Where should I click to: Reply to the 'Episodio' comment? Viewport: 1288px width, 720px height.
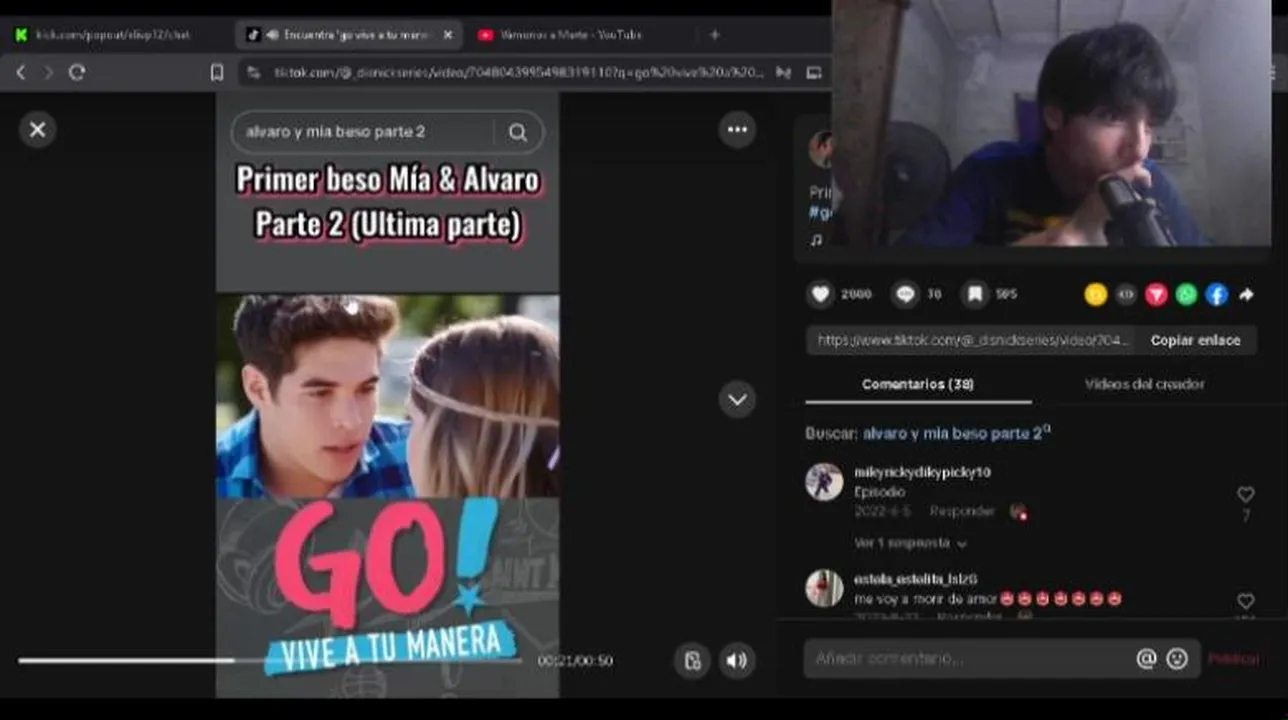961,511
